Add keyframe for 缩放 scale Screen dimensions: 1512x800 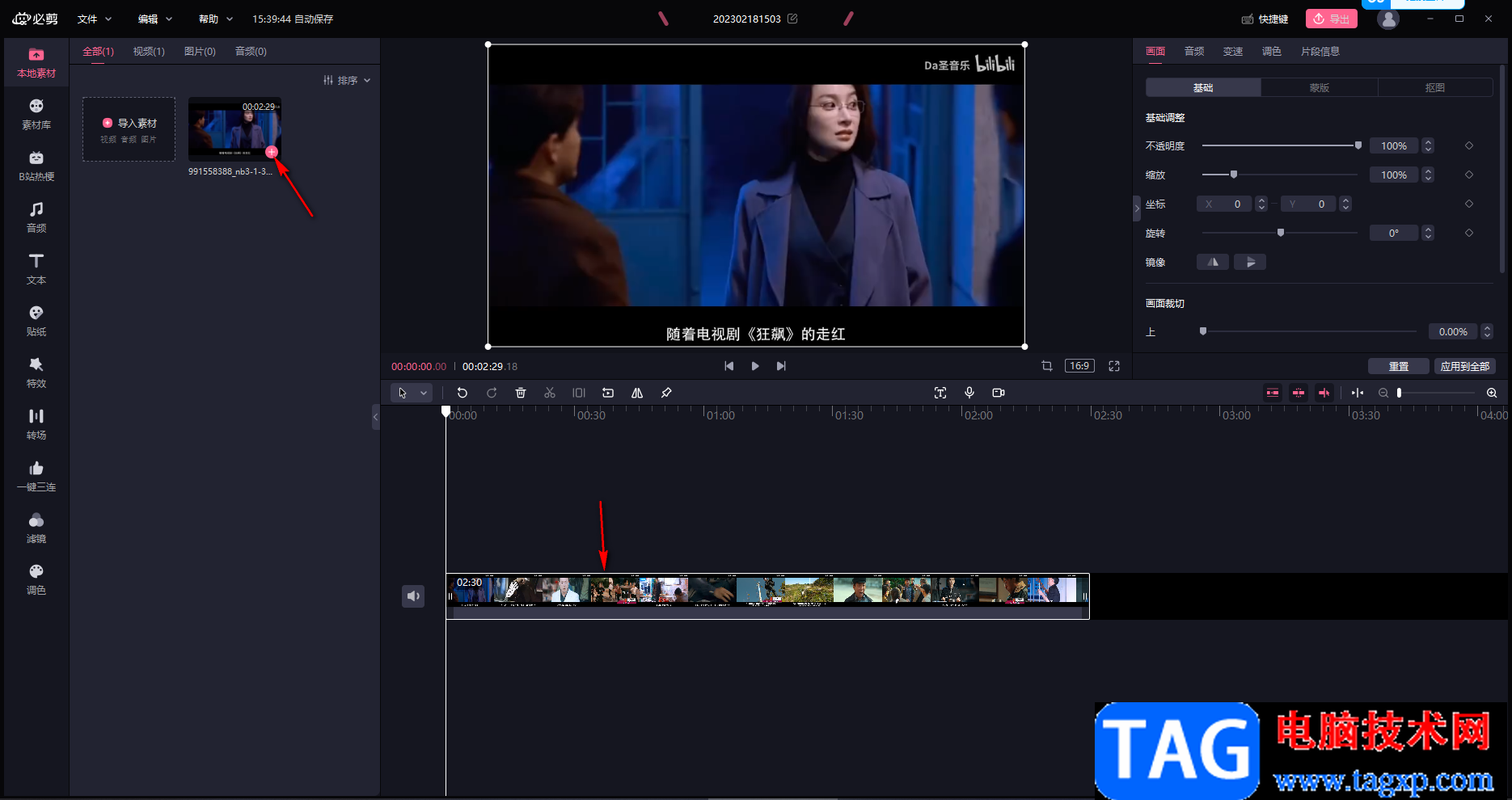click(1469, 175)
